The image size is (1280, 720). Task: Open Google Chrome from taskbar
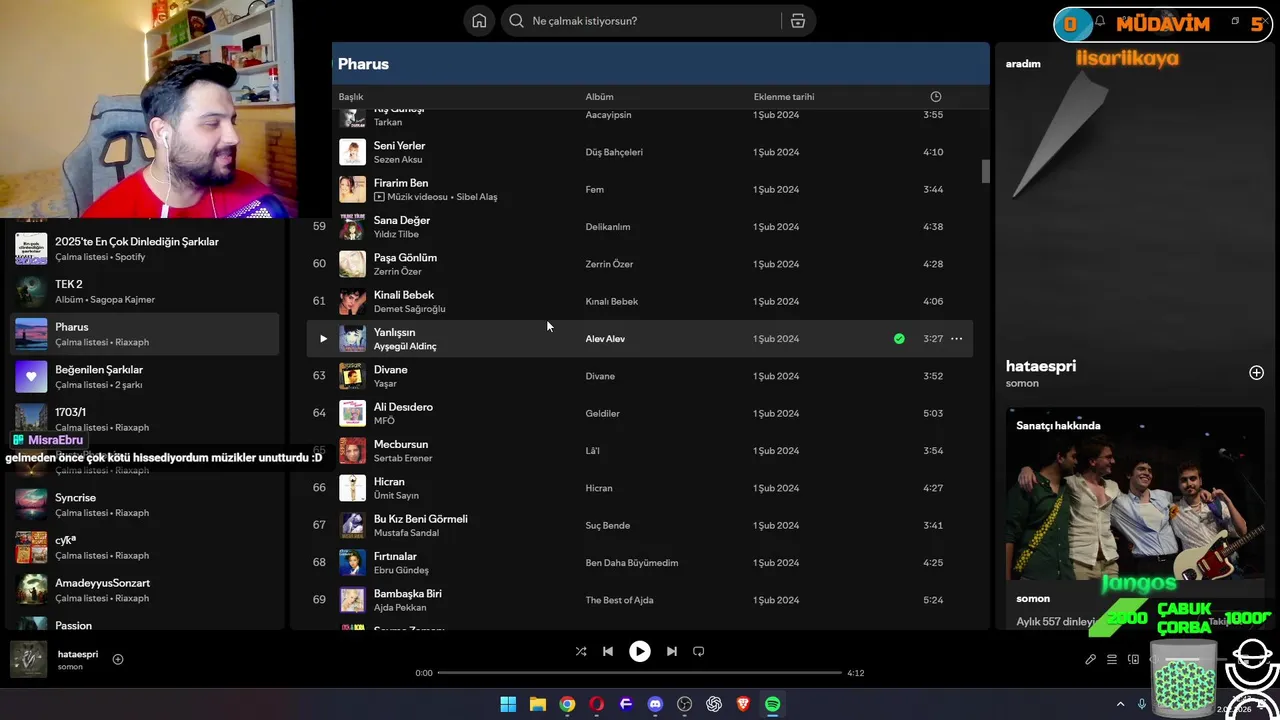tap(567, 704)
